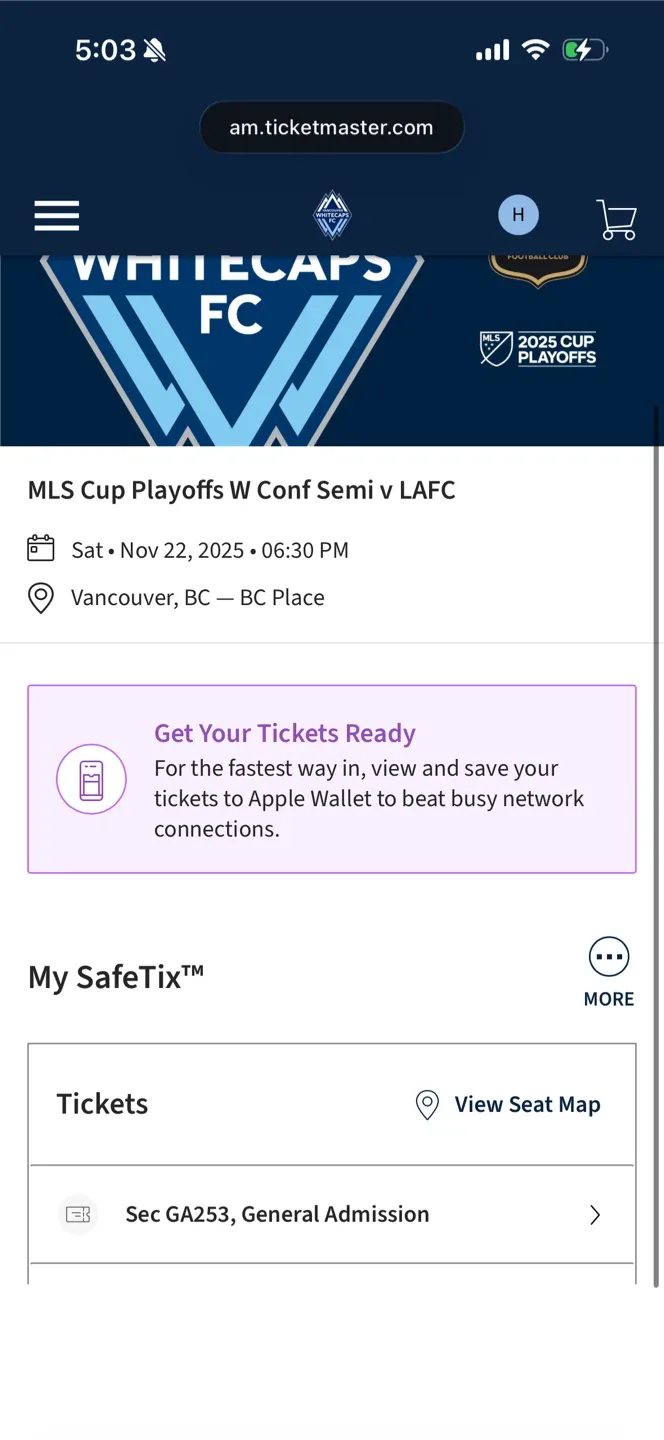Tap the ticket icon beside Sec GA253
The image size is (664, 1440).
pyautogui.click(x=78, y=1214)
